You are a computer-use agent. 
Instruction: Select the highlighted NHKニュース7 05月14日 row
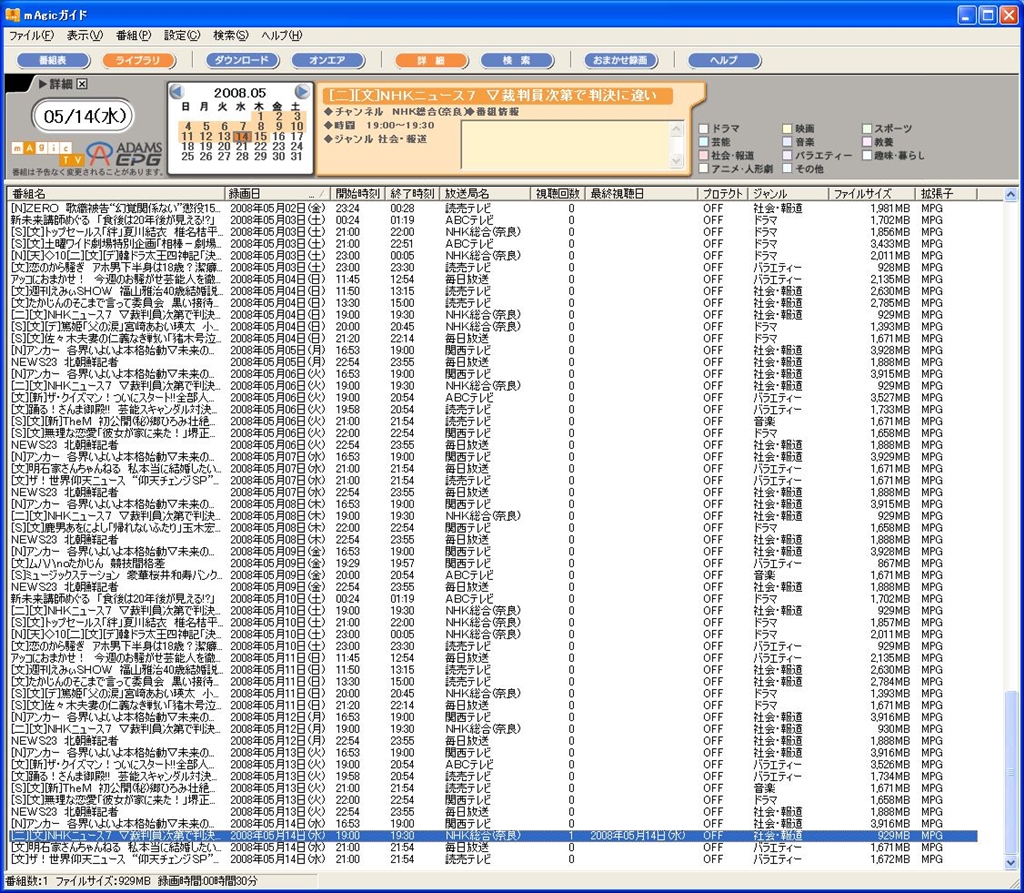(493, 836)
